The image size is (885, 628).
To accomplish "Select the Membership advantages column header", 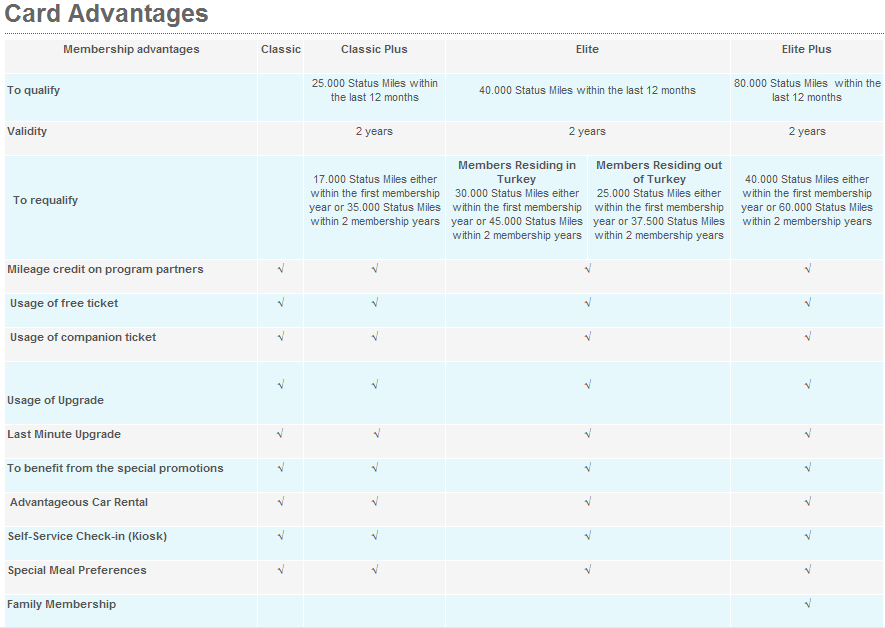I will 131,49.
